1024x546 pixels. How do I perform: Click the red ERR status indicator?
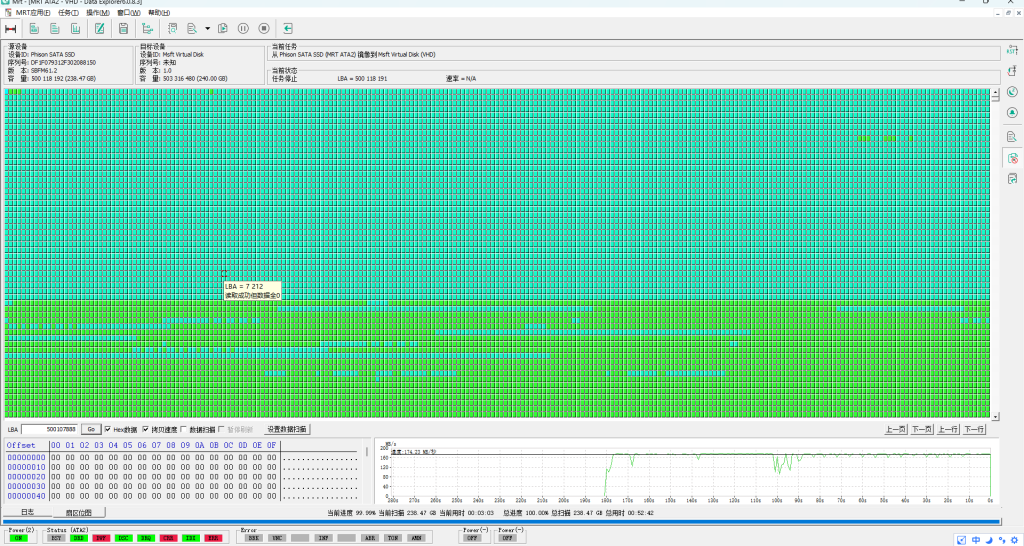click(213, 538)
